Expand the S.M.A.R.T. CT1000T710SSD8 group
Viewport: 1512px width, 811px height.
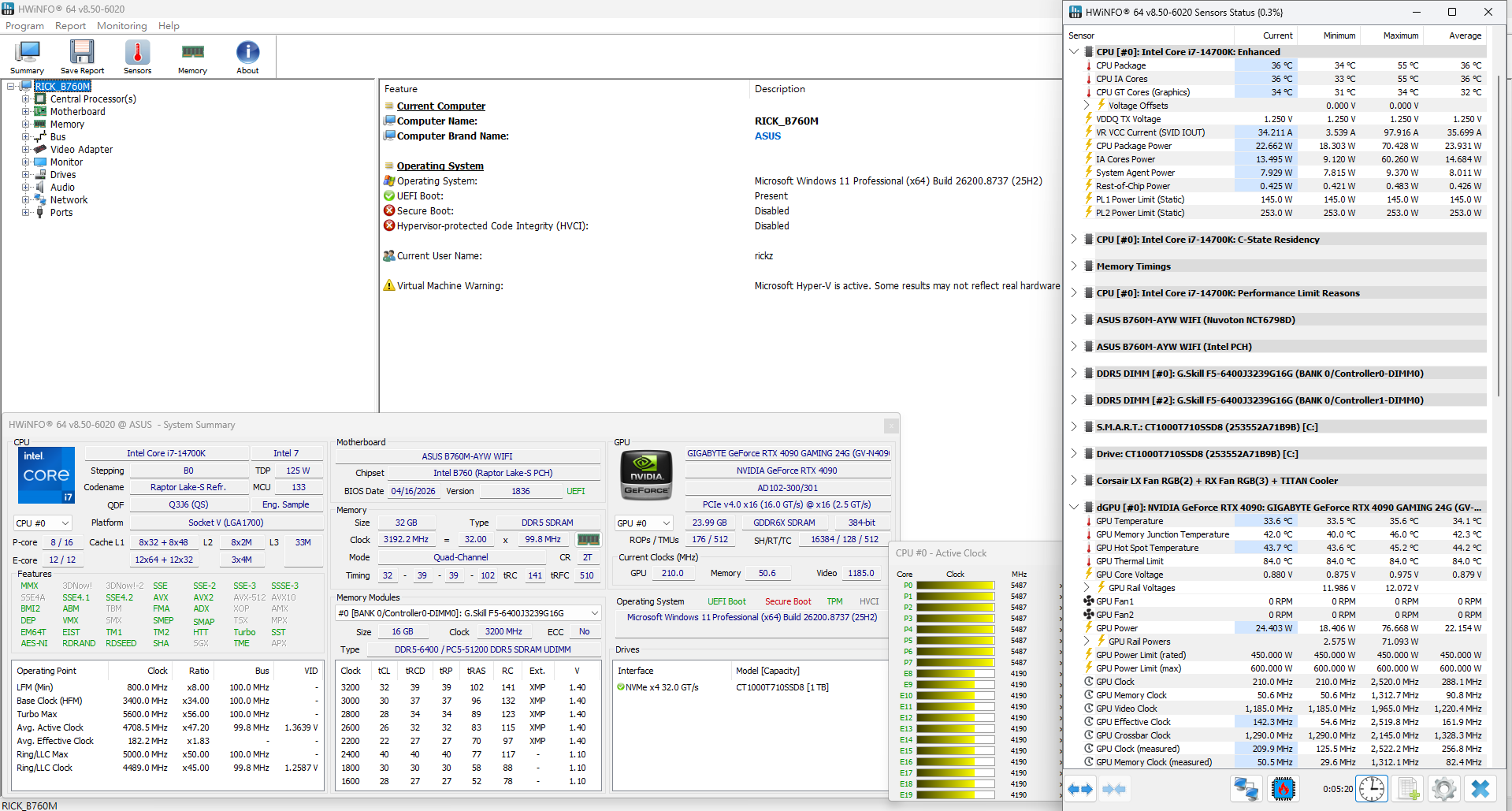point(1074,427)
